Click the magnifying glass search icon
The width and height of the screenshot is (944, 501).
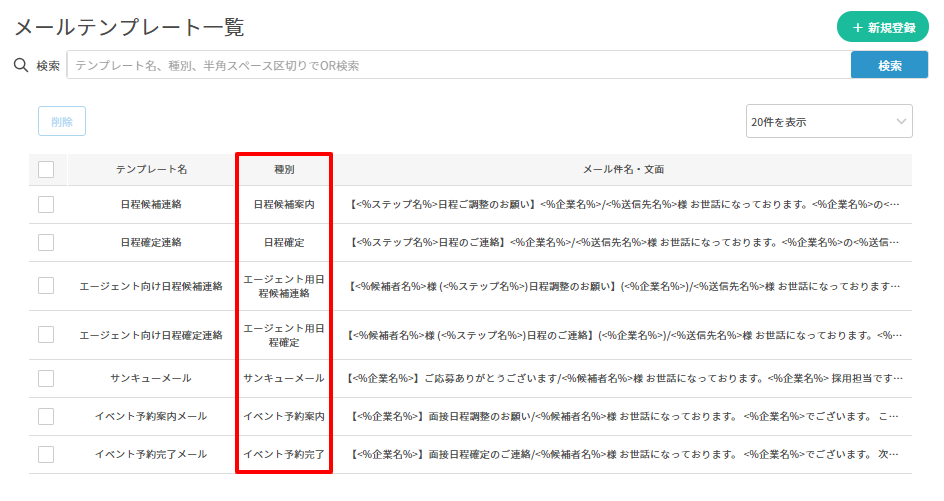[20, 66]
